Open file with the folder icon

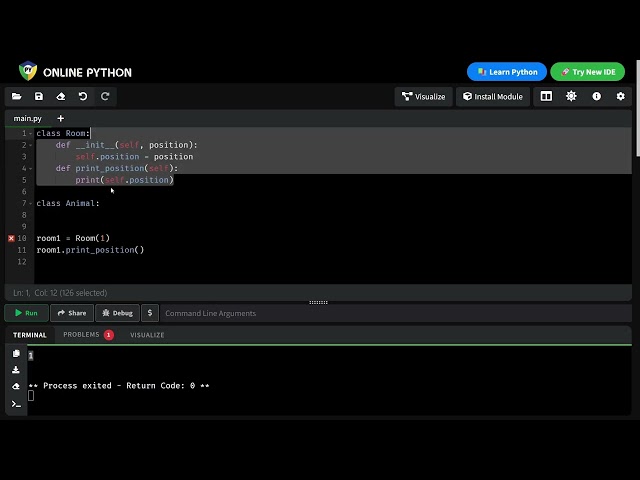17,96
